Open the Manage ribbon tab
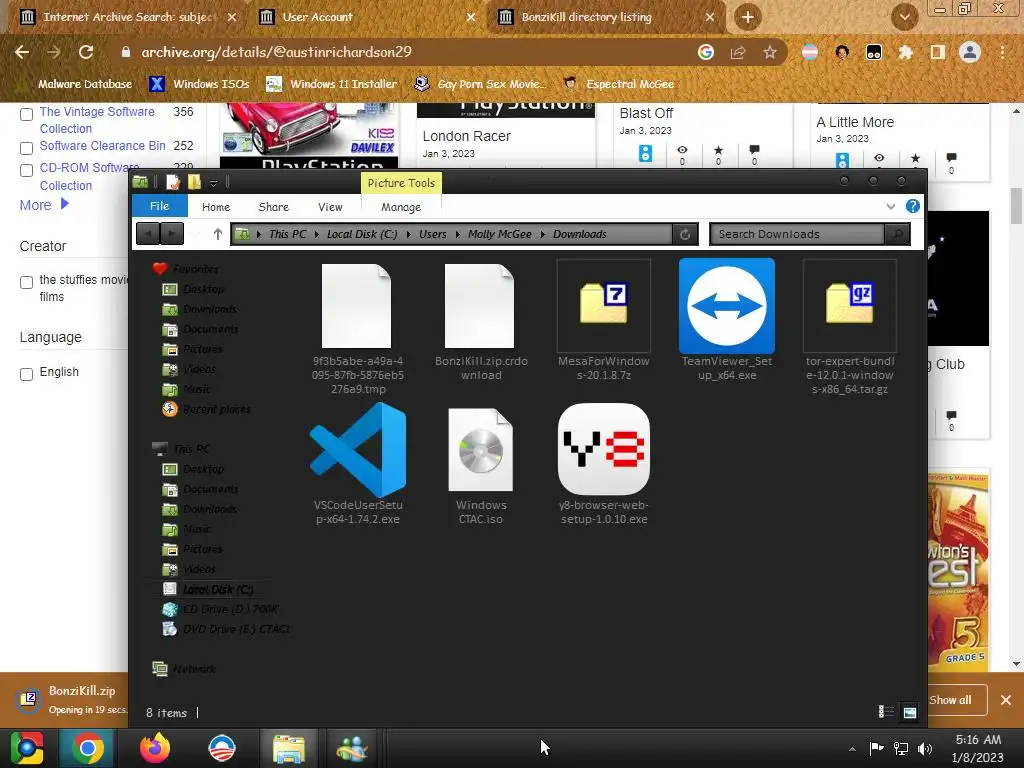This screenshot has width=1024, height=768. coord(401,207)
